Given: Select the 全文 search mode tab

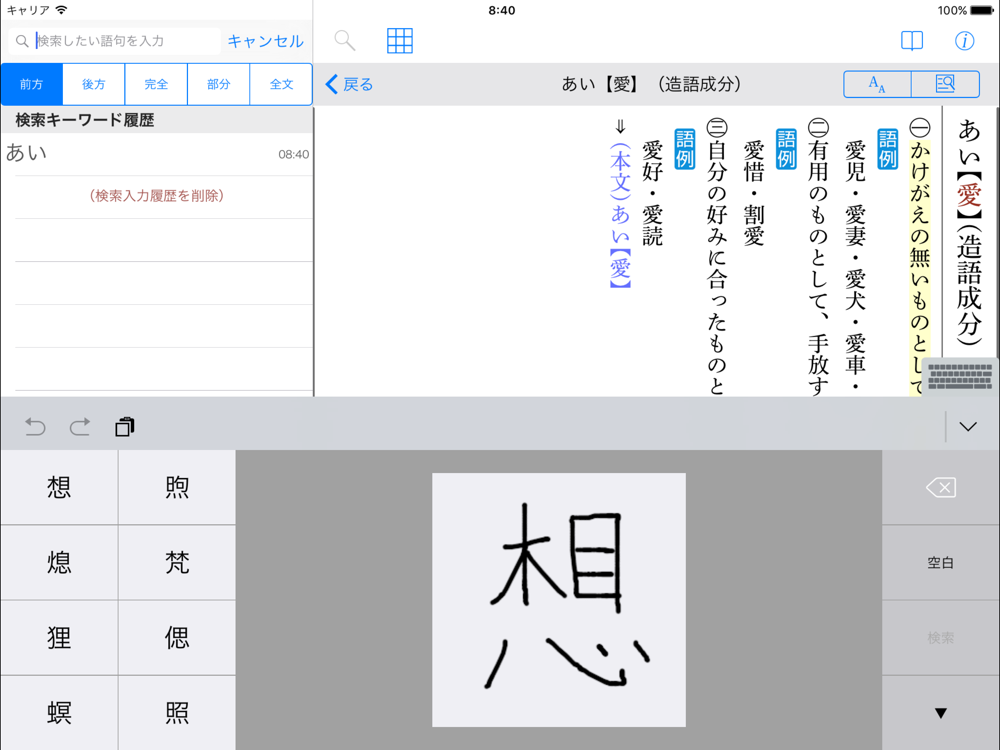Looking at the screenshot, I should pyautogui.click(x=281, y=84).
